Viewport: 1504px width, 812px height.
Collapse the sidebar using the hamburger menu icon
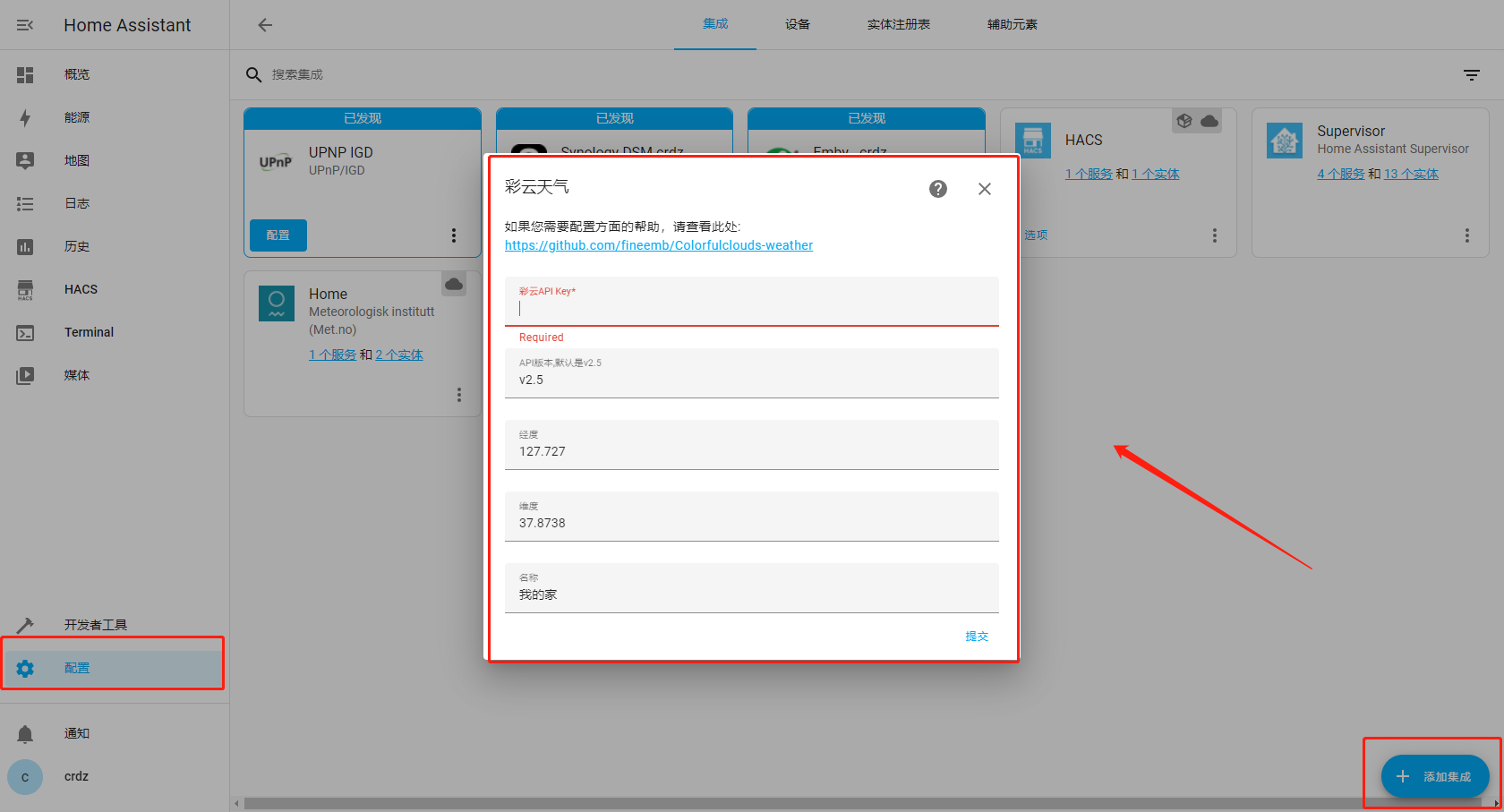click(25, 25)
